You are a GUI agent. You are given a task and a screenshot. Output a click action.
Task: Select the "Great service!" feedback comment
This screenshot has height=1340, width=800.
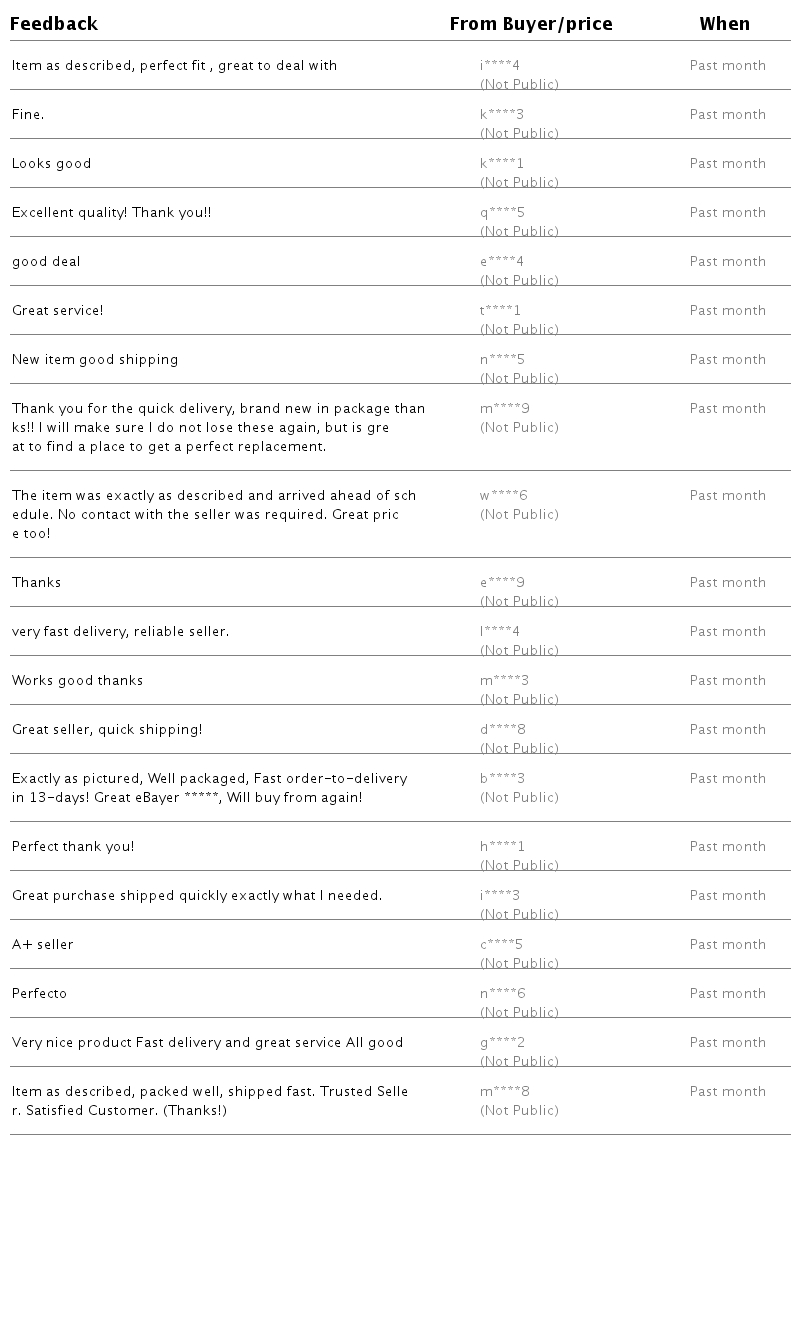(x=57, y=311)
